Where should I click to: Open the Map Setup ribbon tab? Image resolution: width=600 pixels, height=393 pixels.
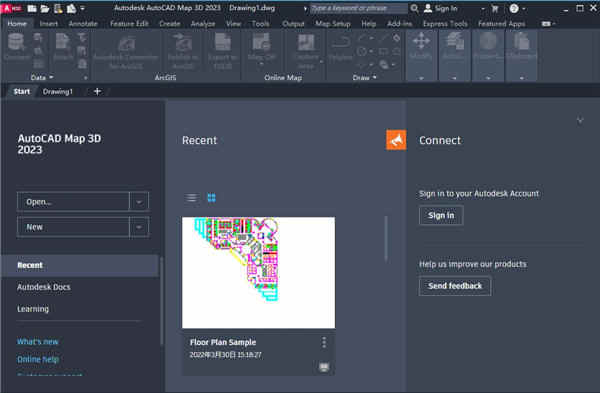point(333,24)
